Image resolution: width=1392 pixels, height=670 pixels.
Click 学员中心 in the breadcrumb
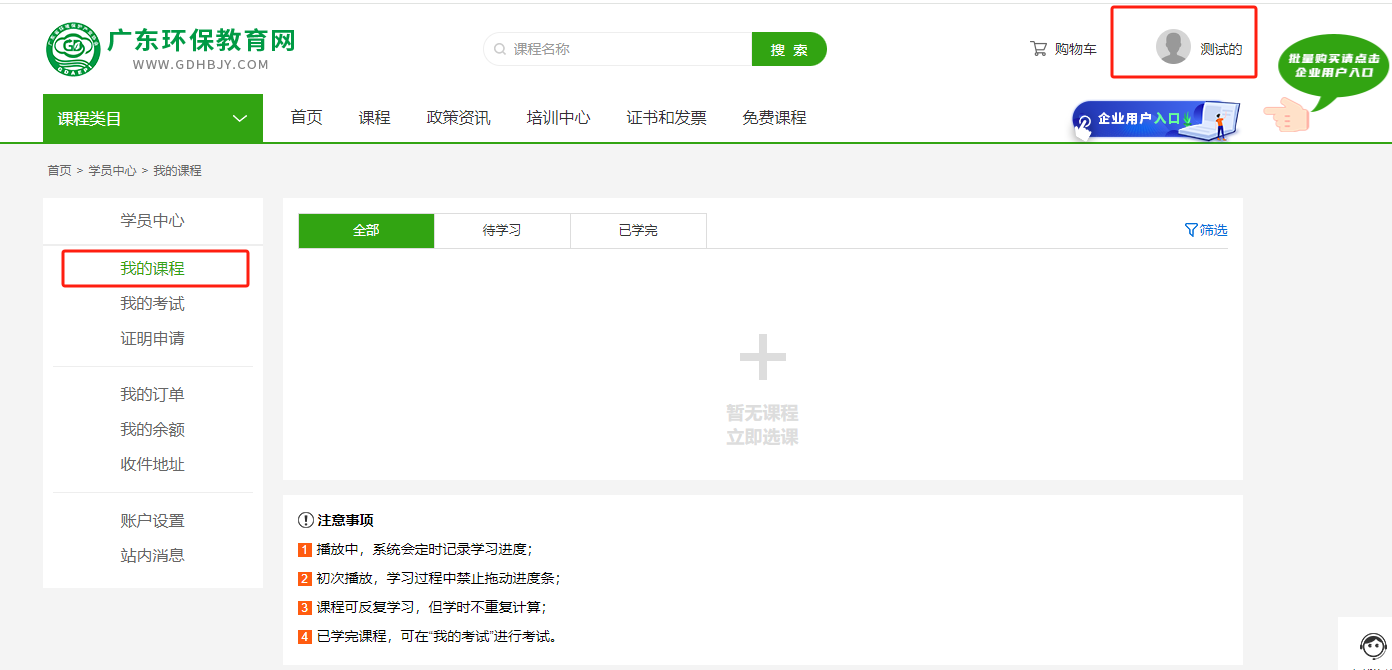[x=112, y=171]
